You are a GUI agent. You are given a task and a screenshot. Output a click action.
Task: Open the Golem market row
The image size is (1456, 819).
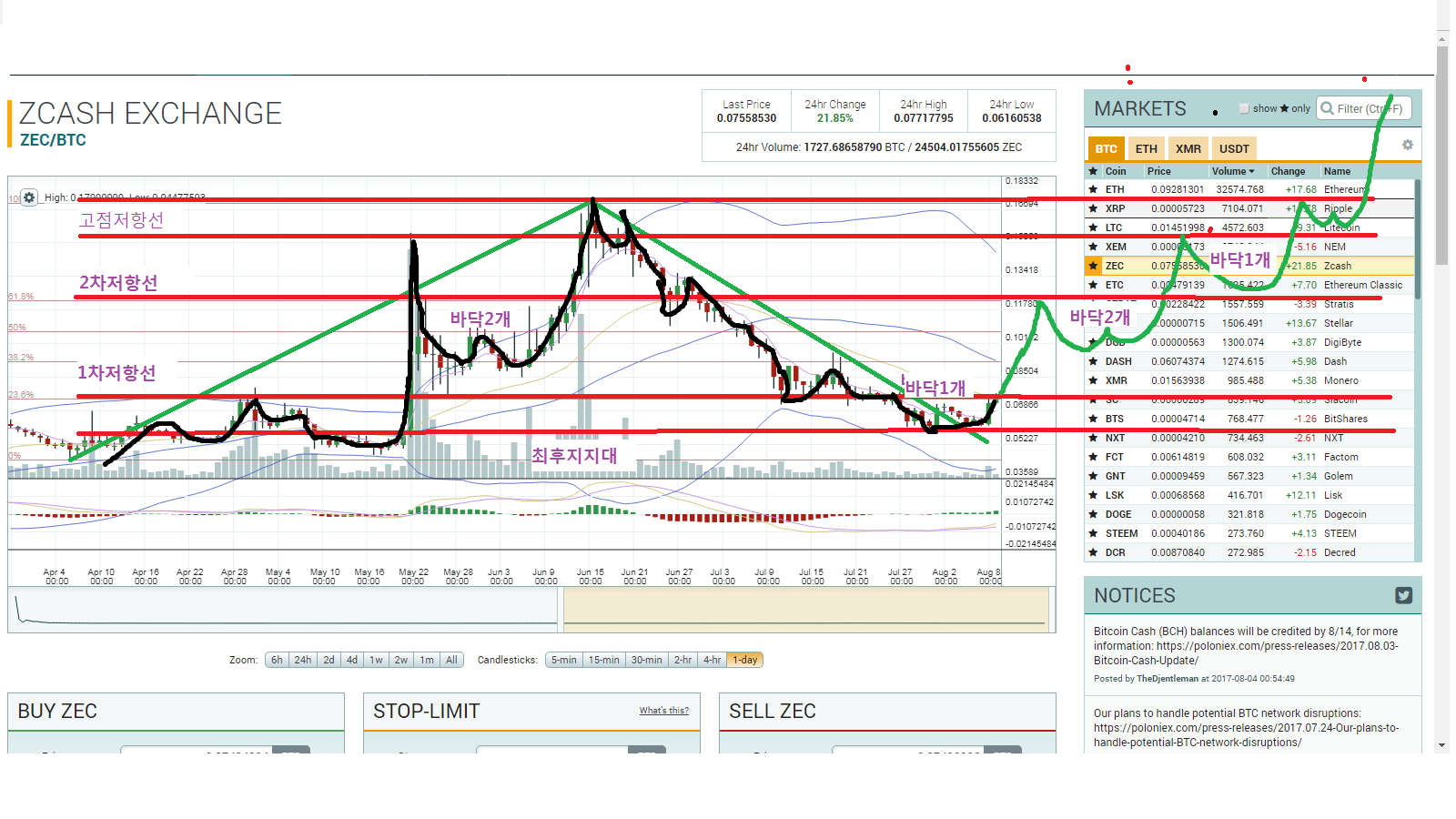1249,476
